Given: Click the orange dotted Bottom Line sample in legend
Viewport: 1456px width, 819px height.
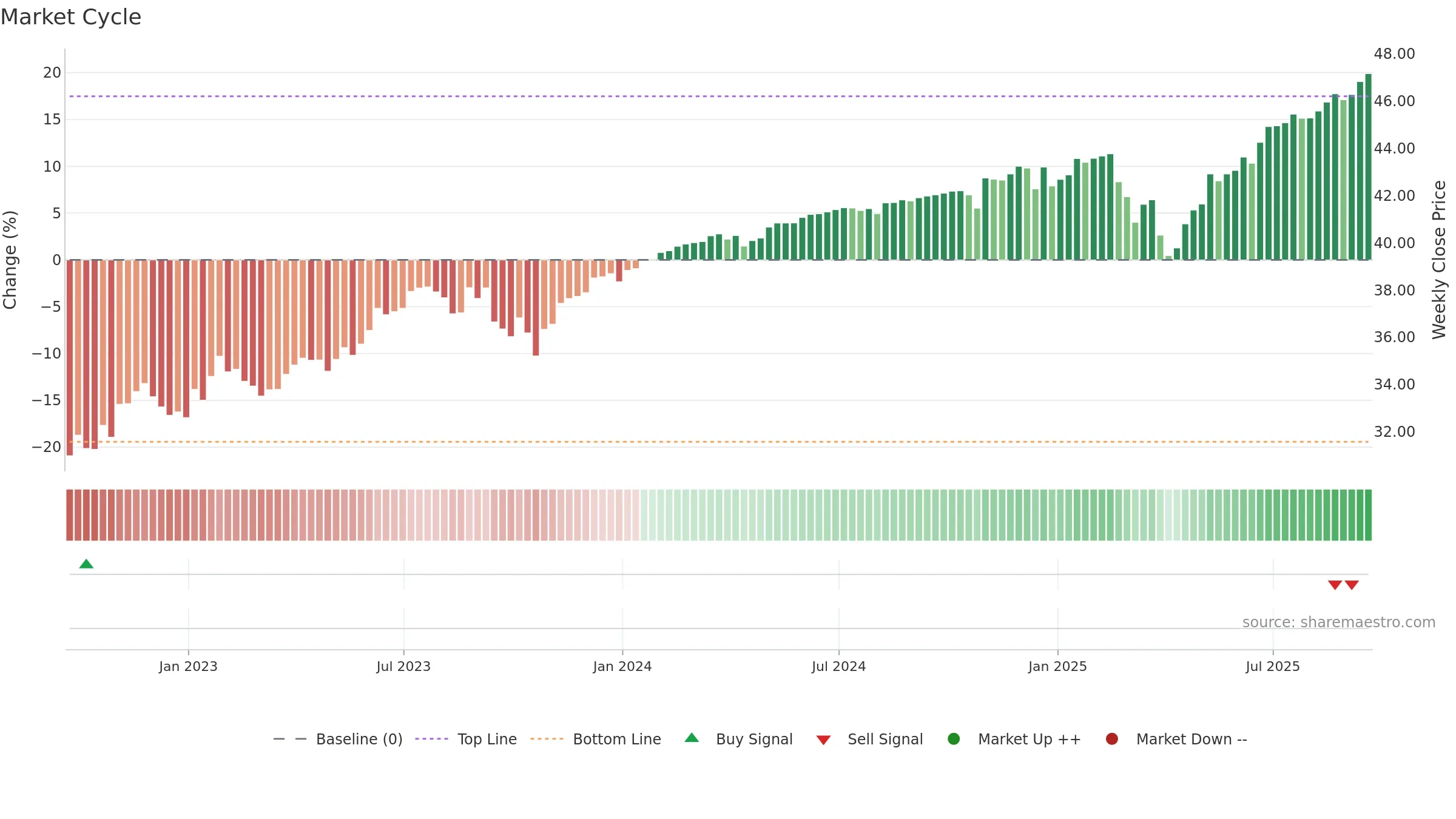Looking at the screenshot, I should (547, 739).
